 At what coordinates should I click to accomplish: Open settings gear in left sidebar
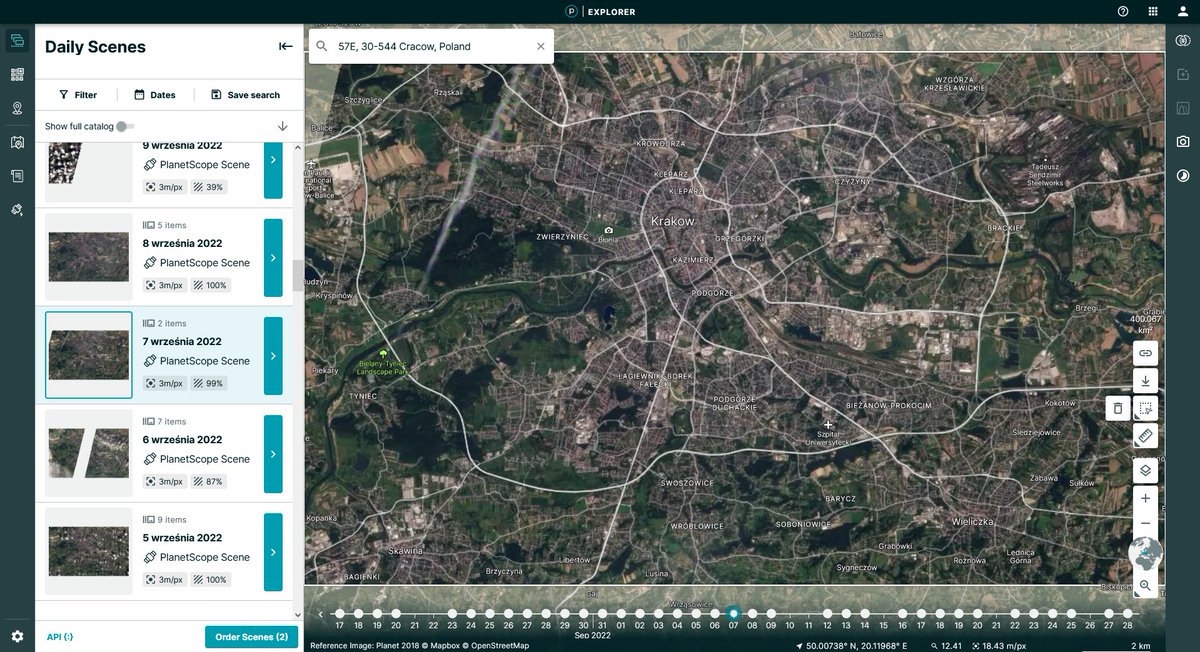coord(17,636)
